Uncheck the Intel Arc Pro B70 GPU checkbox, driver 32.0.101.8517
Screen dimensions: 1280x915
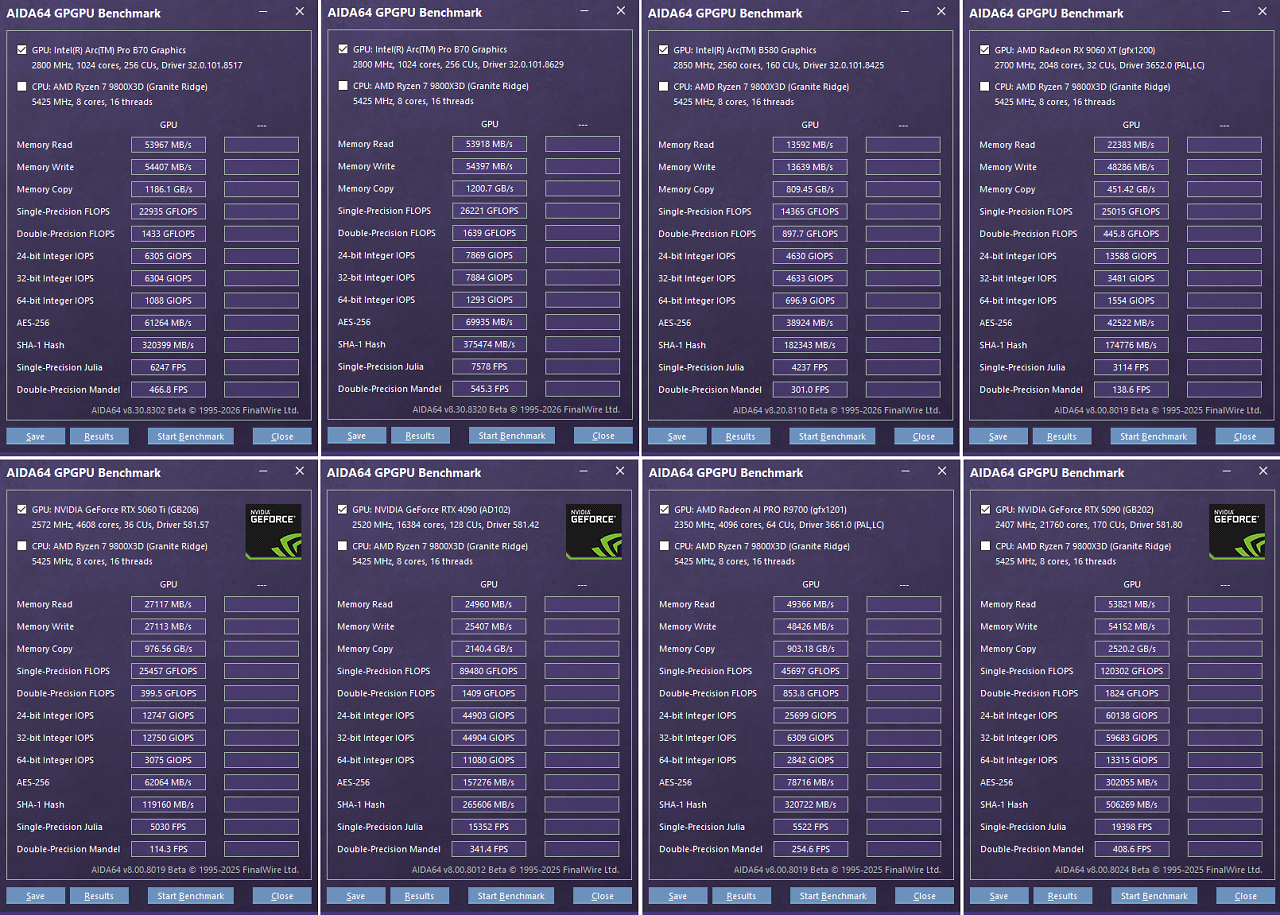coord(22,50)
